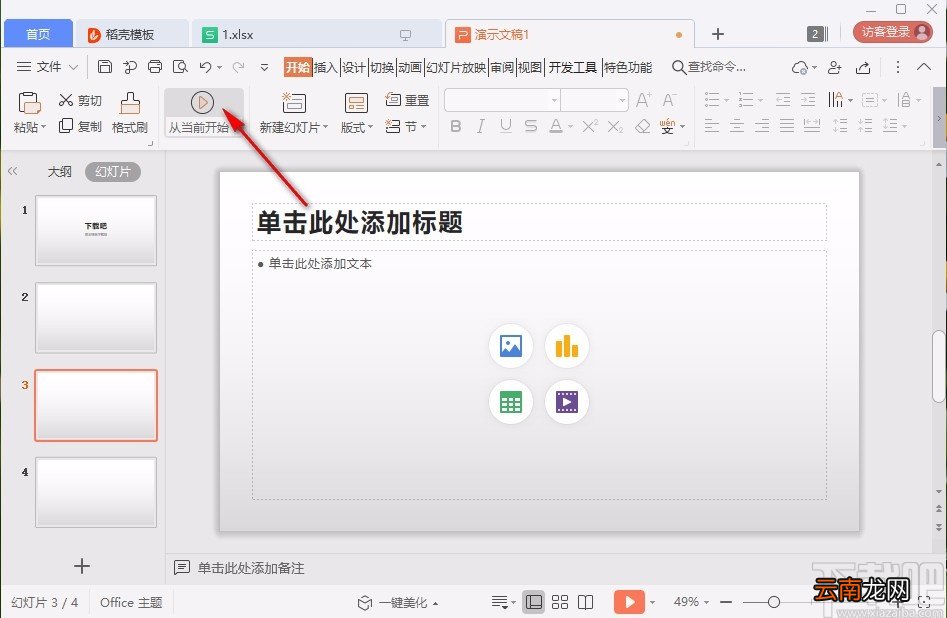Switch to reading view icon

585,602
